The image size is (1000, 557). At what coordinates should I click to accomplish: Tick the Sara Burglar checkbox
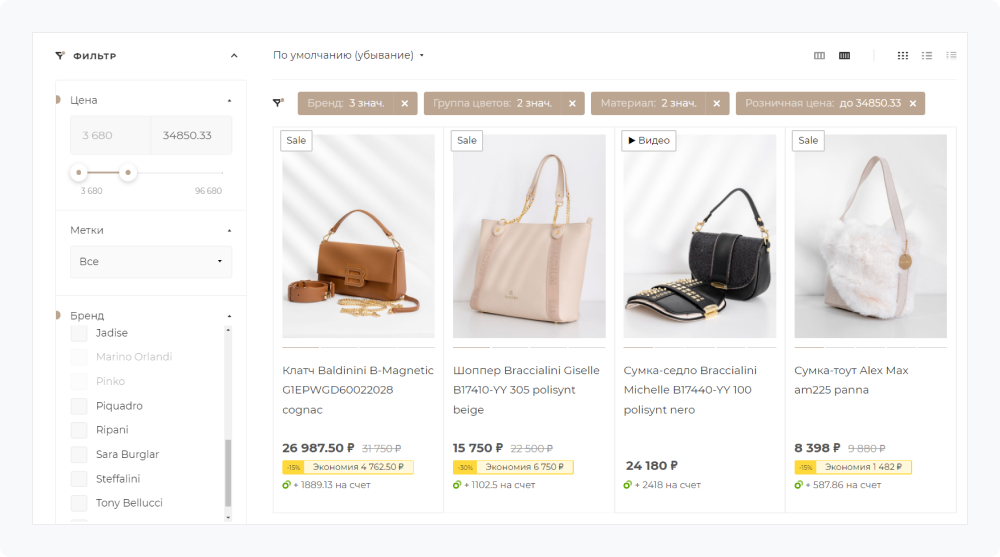pos(79,454)
